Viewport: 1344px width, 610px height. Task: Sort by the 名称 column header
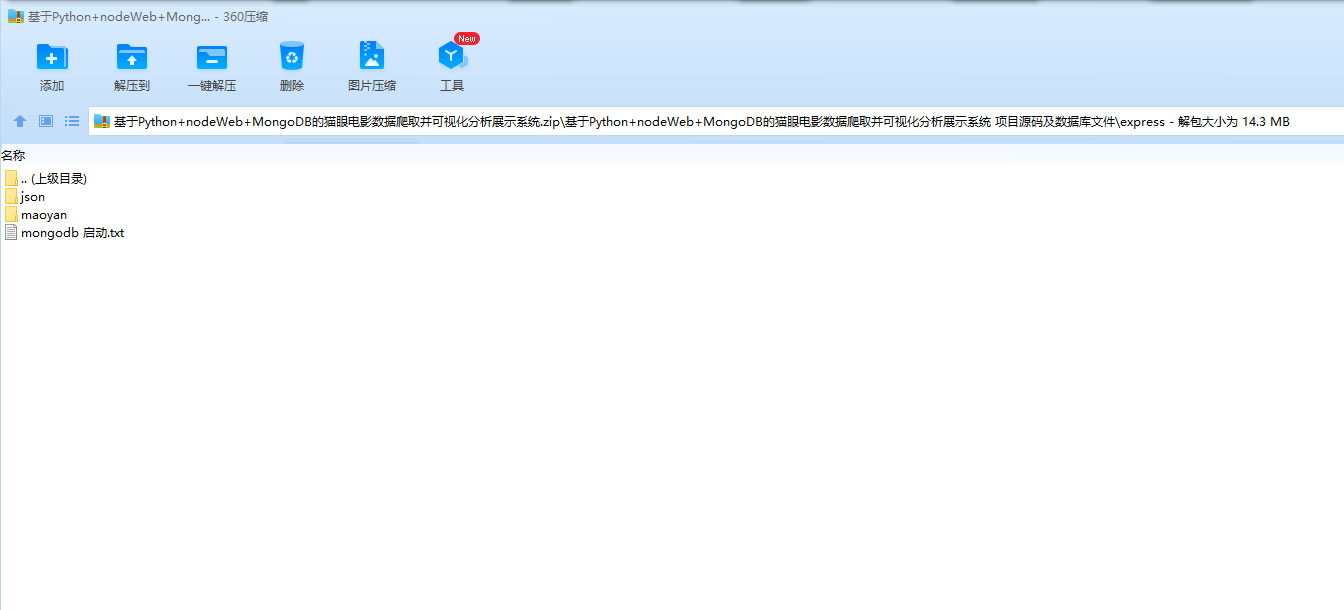pos(13,155)
